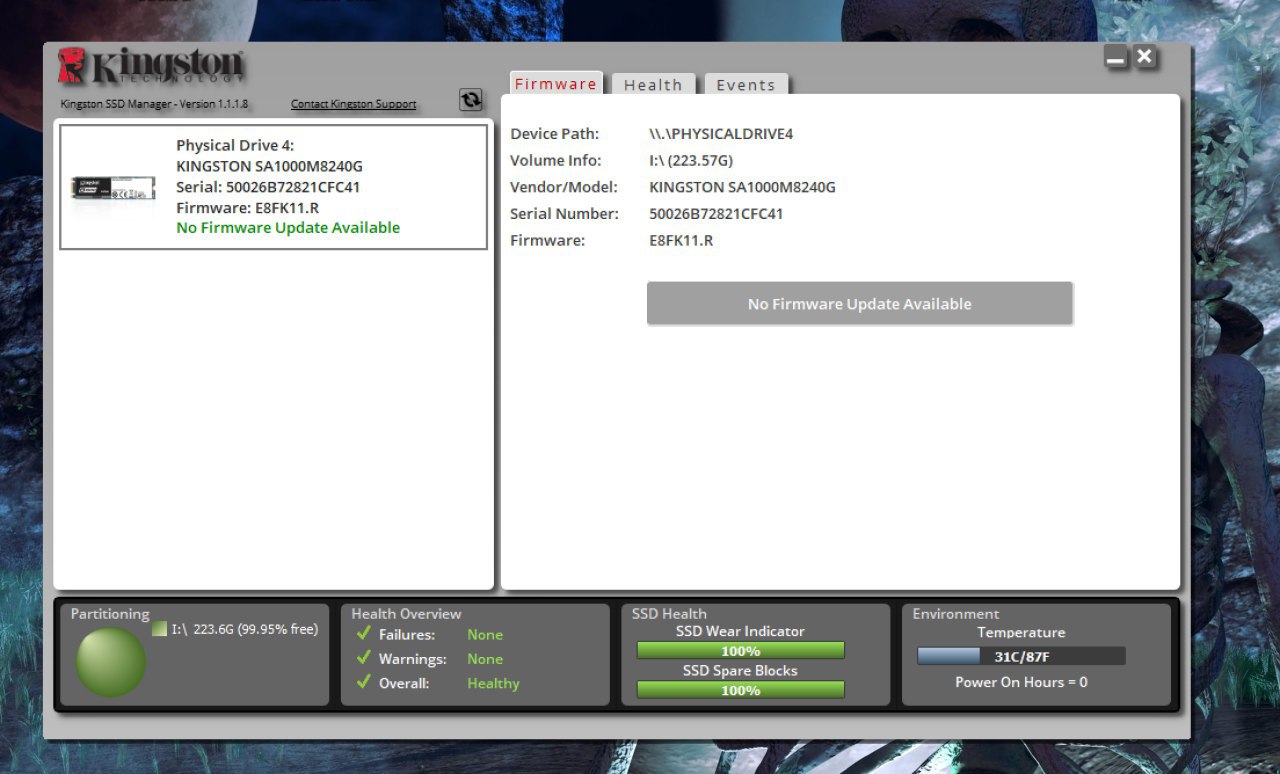
Task: Click 'Kingston SSD Manager - Version 1.1.1.8' text
Action: 154,104
